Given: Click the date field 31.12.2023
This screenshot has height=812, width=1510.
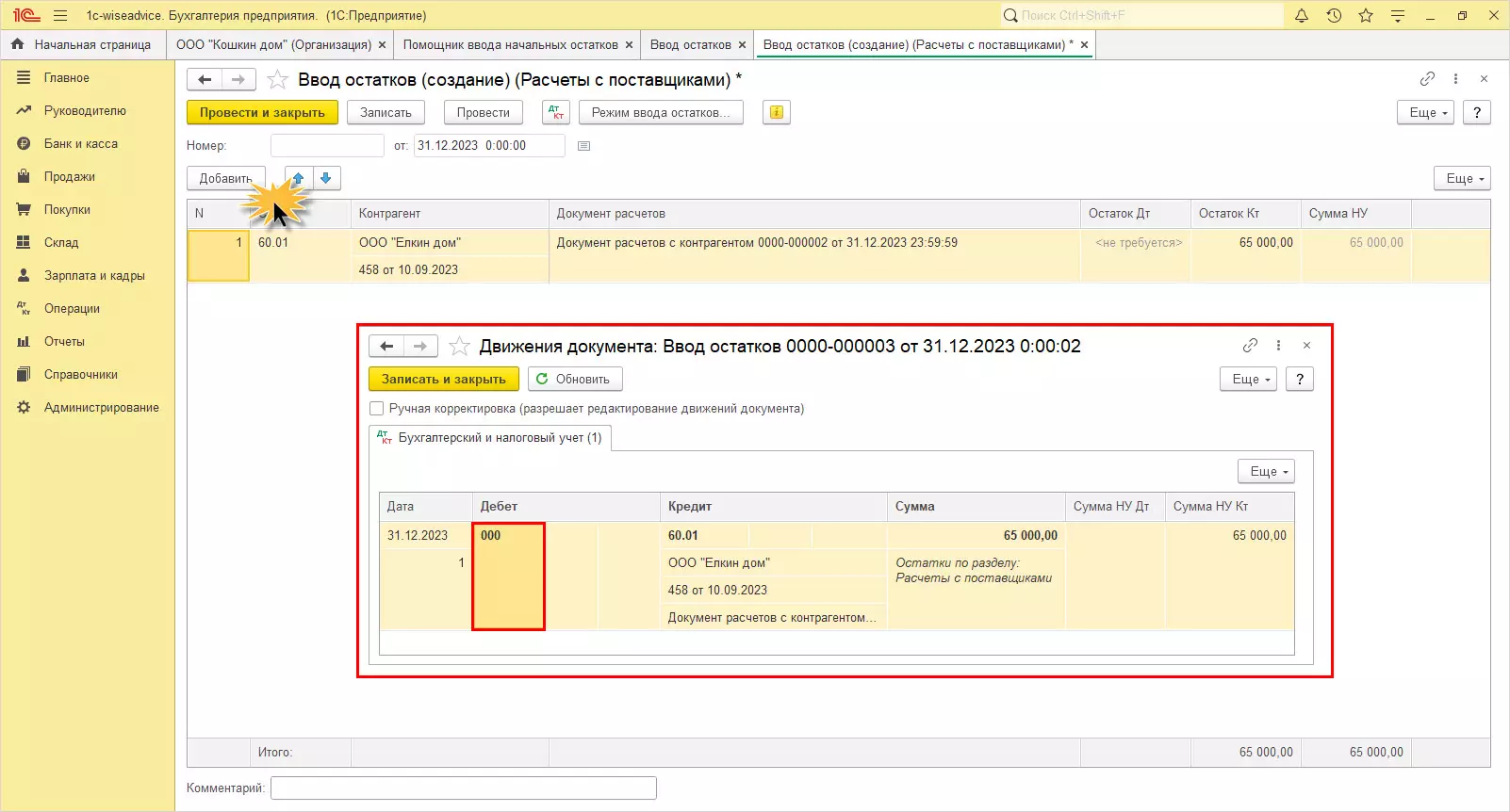Looking at the screenshot, I should point(489,146).
